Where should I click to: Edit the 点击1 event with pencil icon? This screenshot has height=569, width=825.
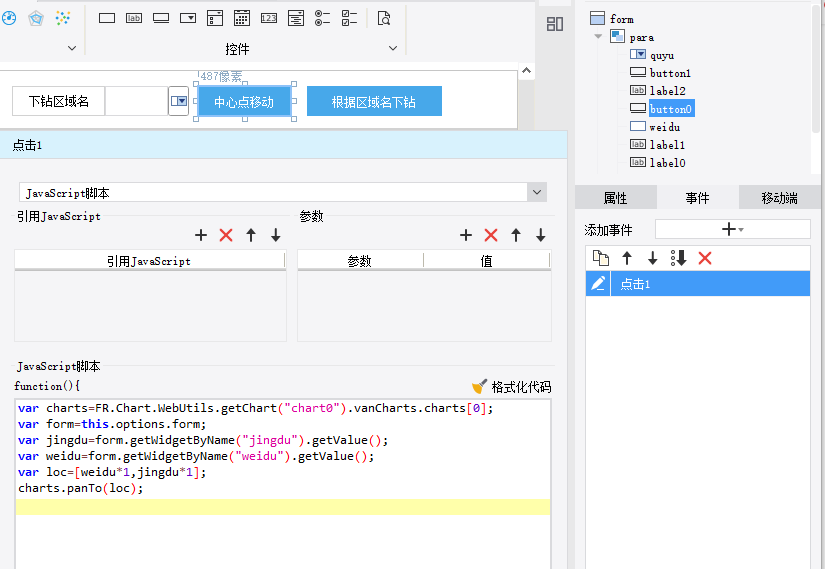[x=598, y=284]
